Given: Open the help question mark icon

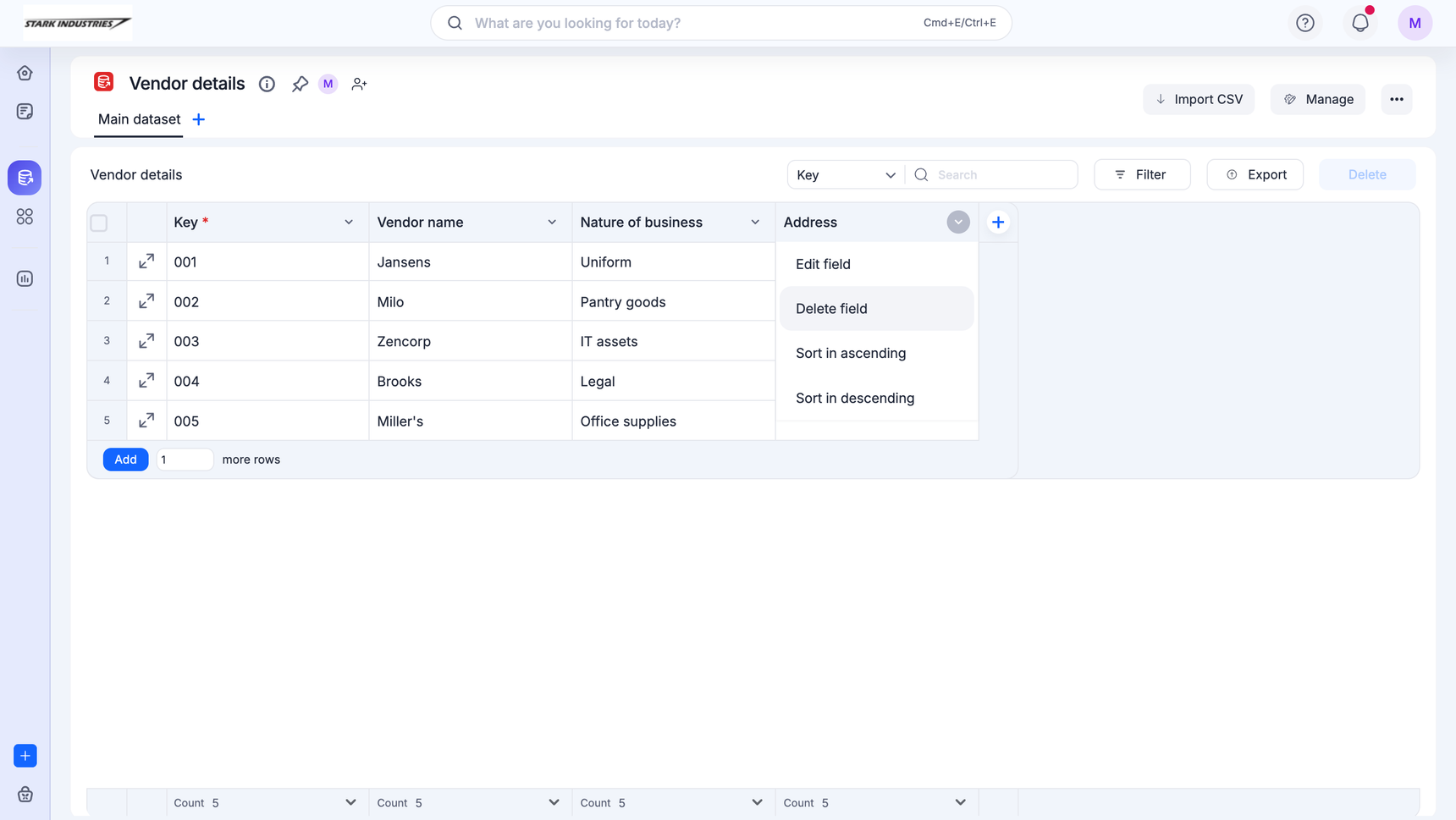Looking at the screenshot, I should [x=1304, y=23].
